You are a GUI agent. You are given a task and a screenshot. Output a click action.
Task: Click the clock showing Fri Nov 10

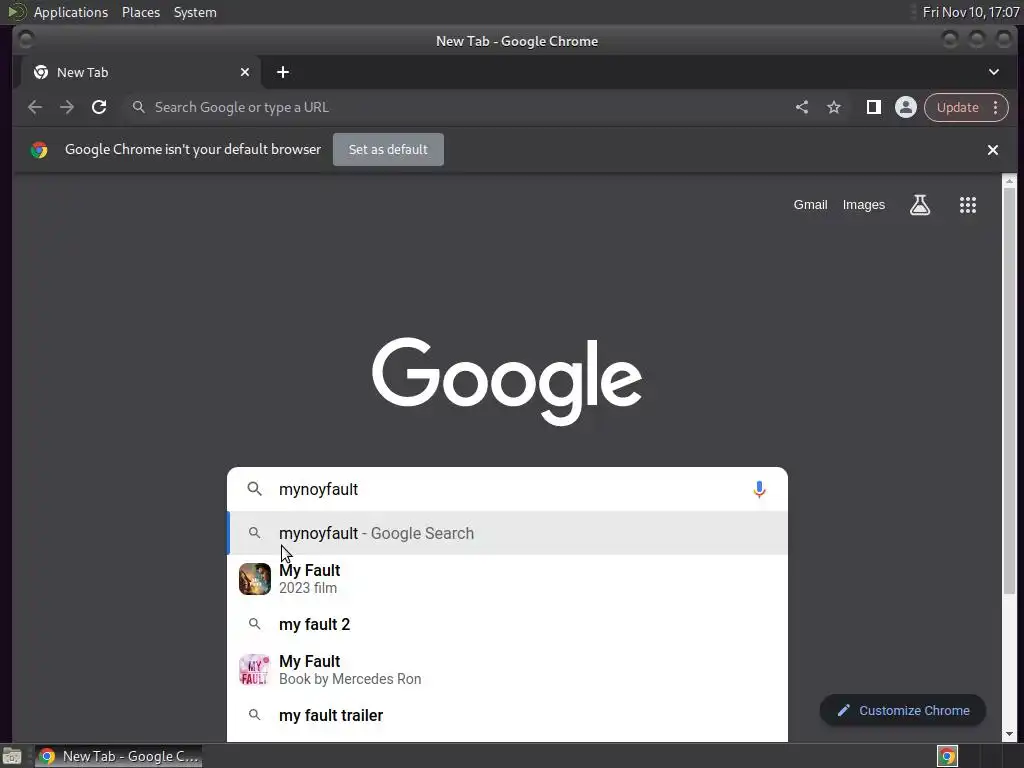tap(970, 12)
